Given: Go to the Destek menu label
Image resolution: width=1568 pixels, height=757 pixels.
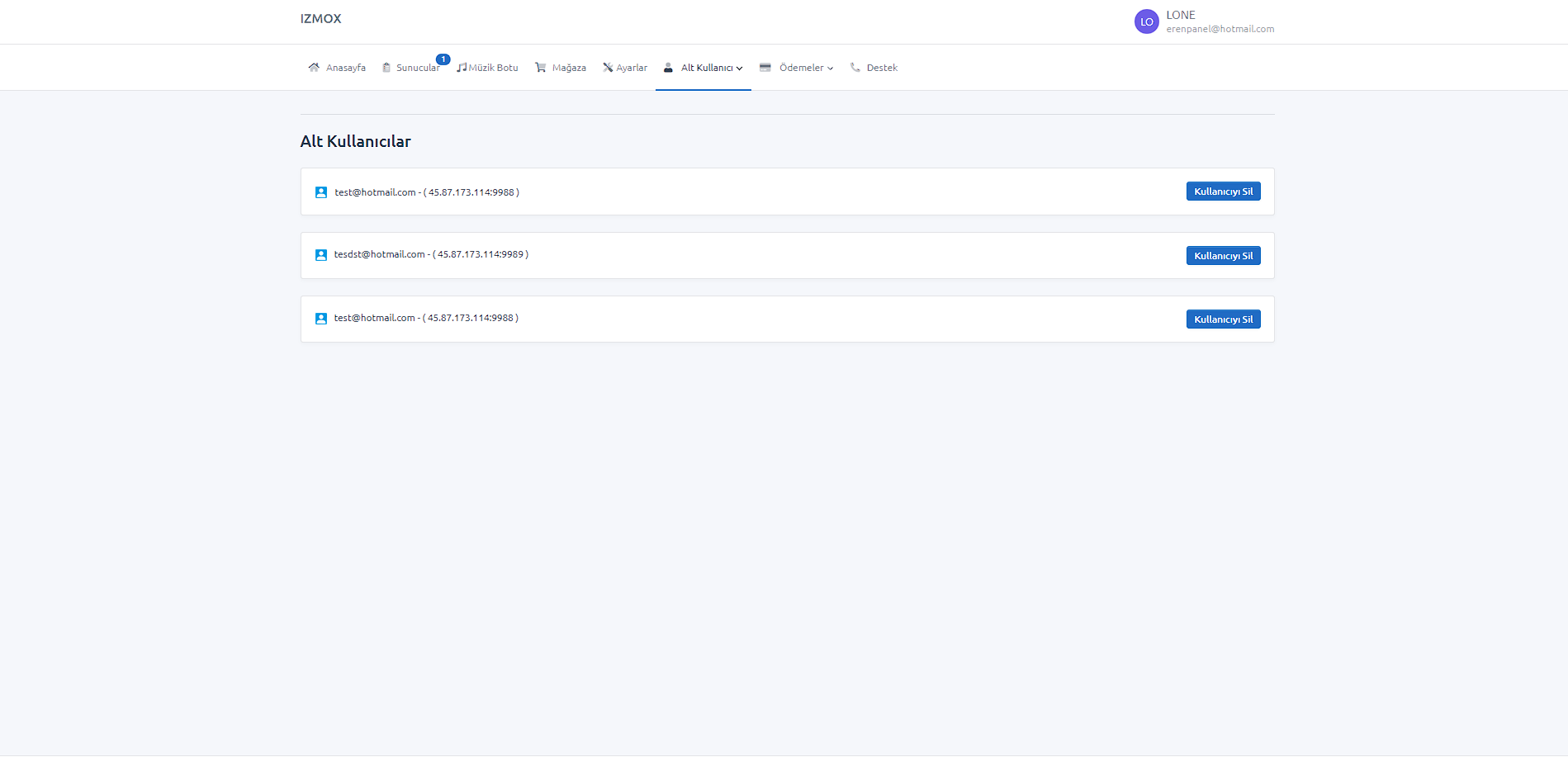Looking at the screenshot, I should click(882, 68).
